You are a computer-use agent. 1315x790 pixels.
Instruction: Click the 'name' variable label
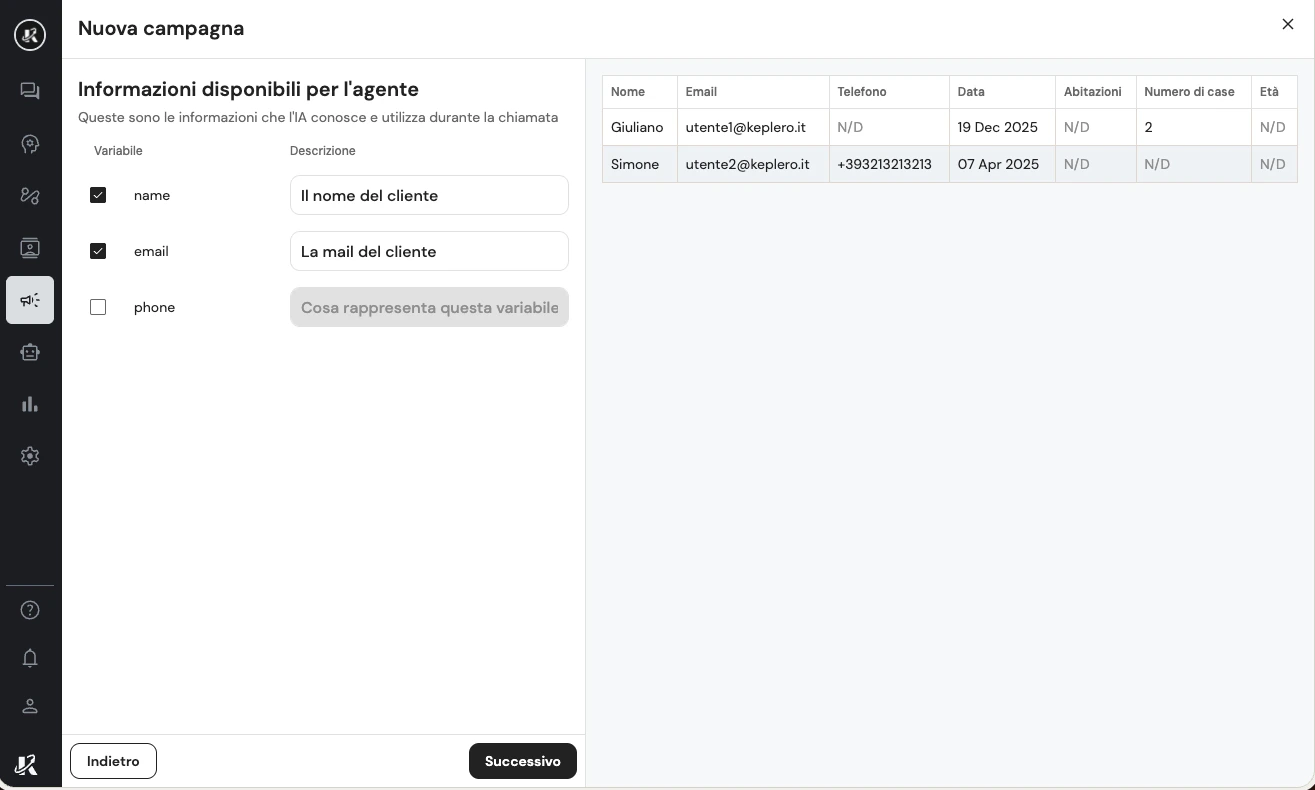click(152, 195)
